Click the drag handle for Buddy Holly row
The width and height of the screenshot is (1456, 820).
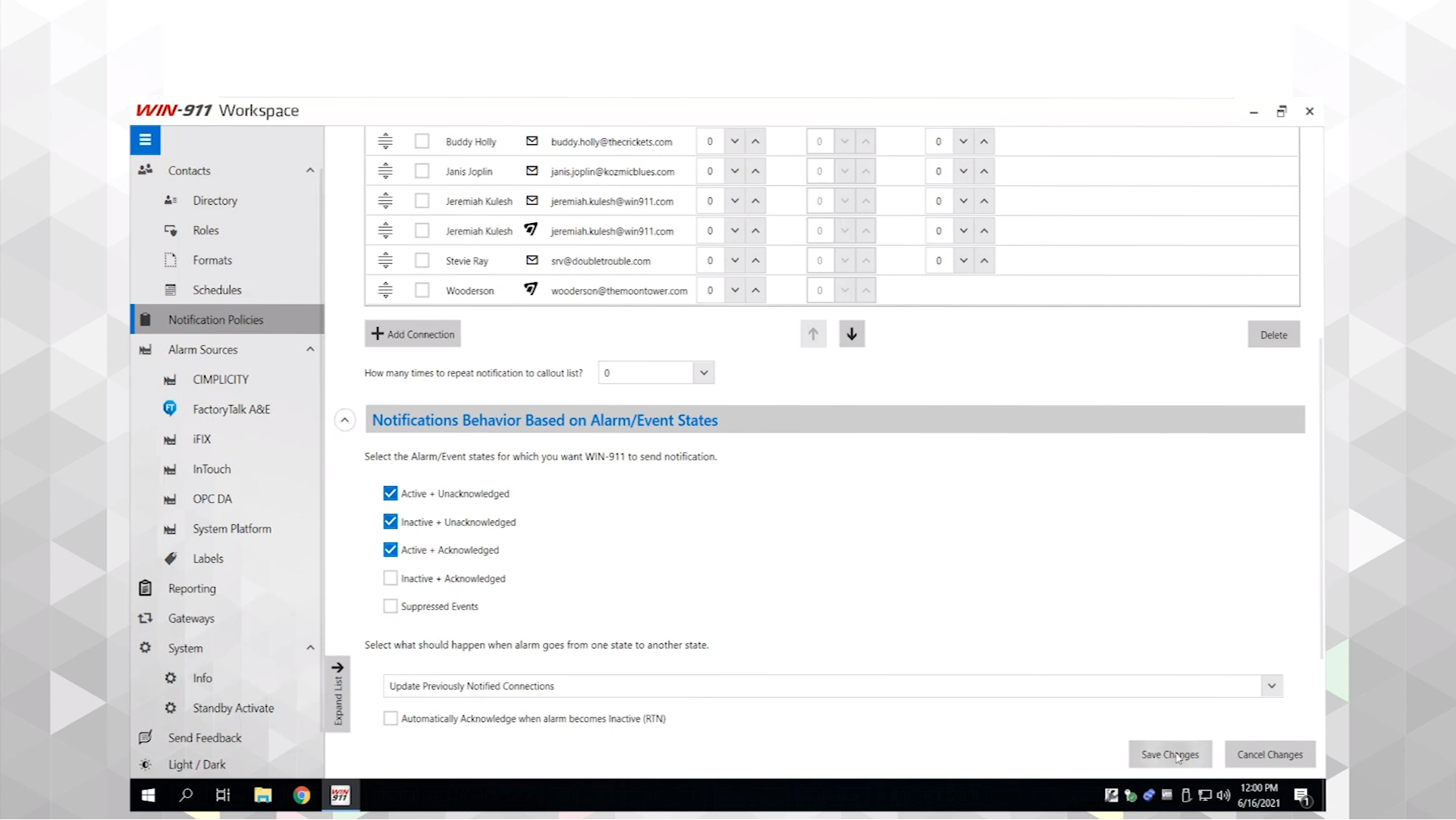385,142
